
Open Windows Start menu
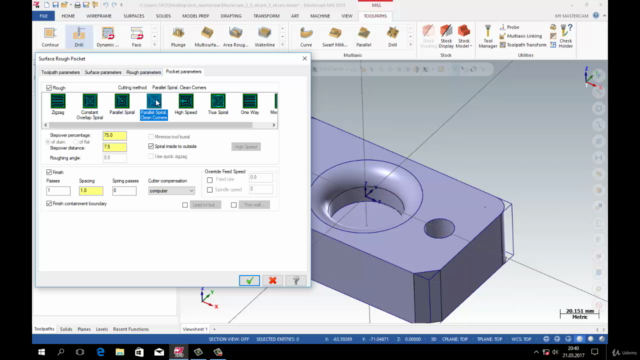(42, 352)
